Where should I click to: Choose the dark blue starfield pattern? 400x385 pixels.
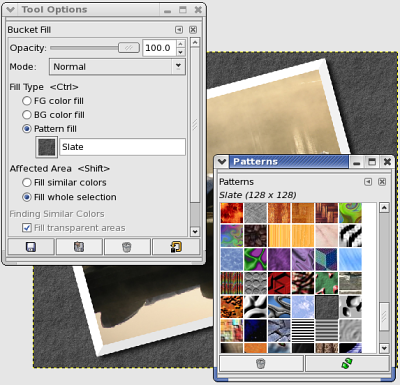255,330
